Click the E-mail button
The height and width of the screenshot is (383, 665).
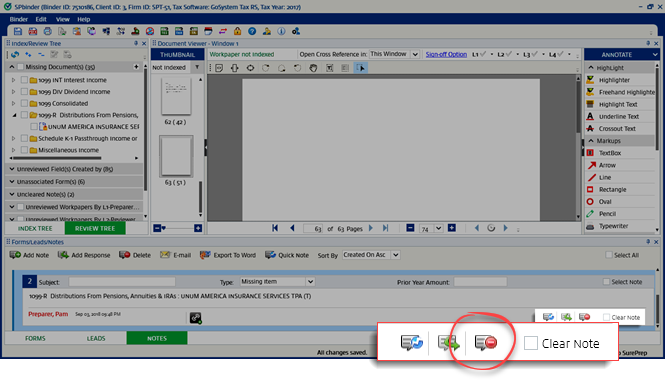click(176, 255)
